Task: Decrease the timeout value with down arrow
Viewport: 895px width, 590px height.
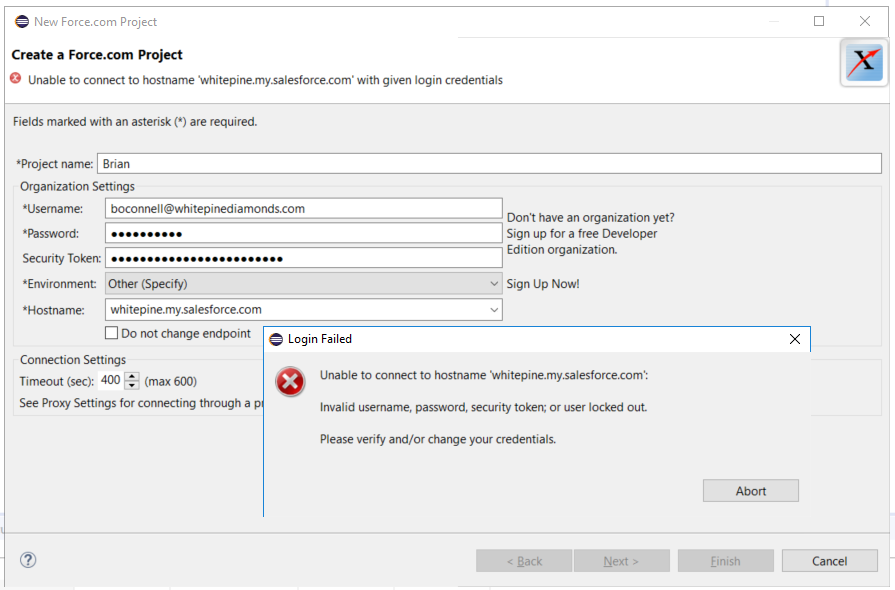Action: click(x=132, y=386)
